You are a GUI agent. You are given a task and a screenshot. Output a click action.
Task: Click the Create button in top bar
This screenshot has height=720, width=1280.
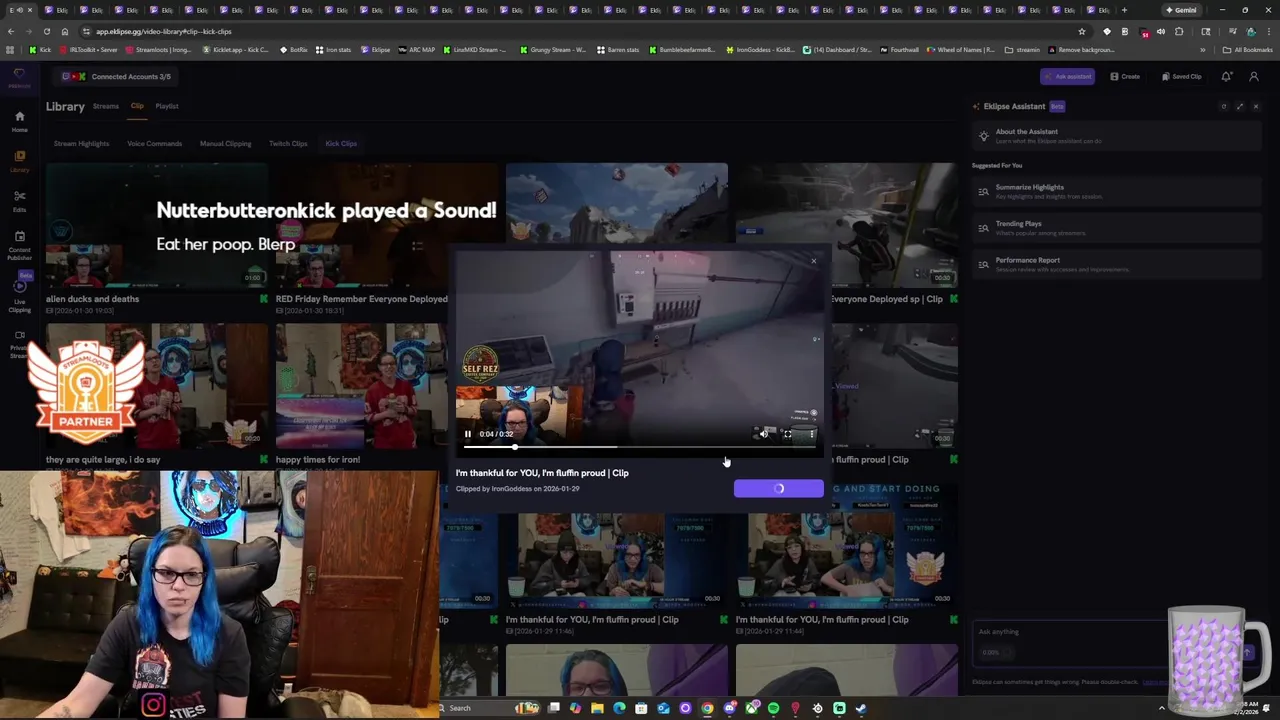click(1125, 77)
